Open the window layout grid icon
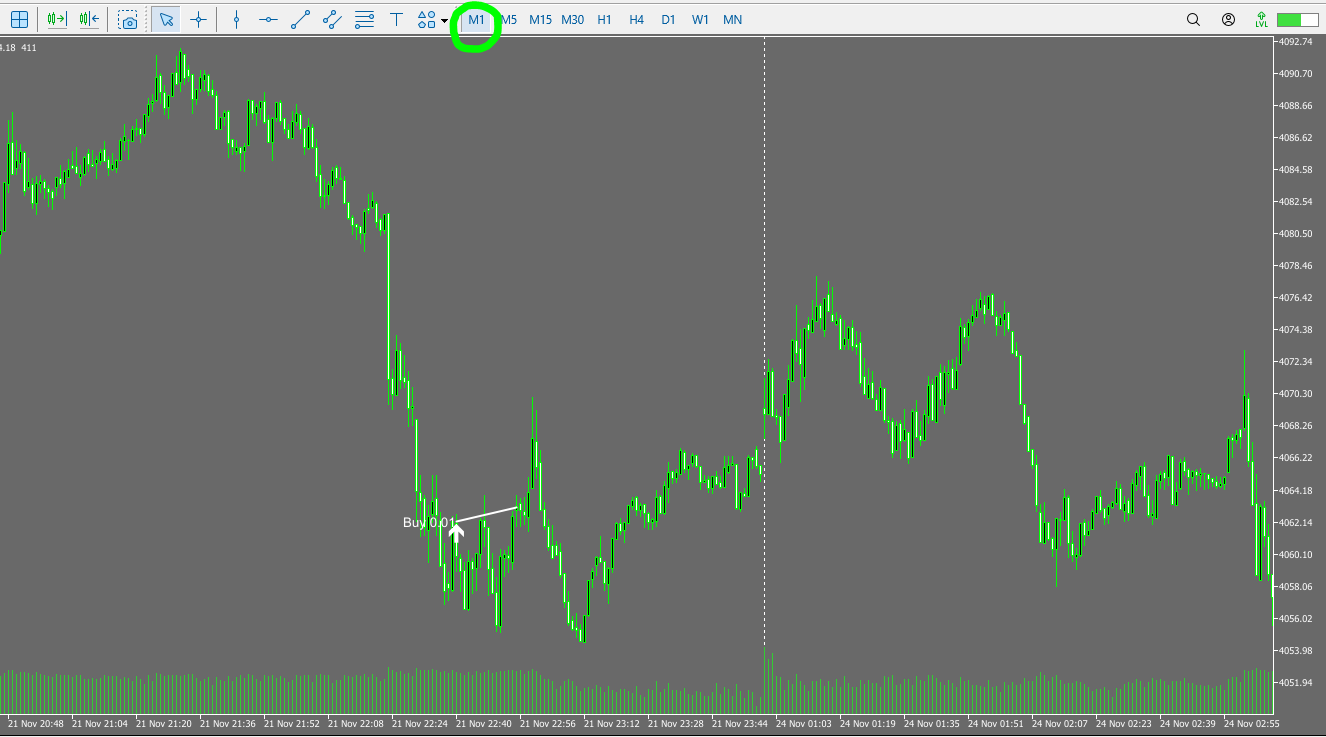Screen dimensions: 1326x737 pos(19,19)
